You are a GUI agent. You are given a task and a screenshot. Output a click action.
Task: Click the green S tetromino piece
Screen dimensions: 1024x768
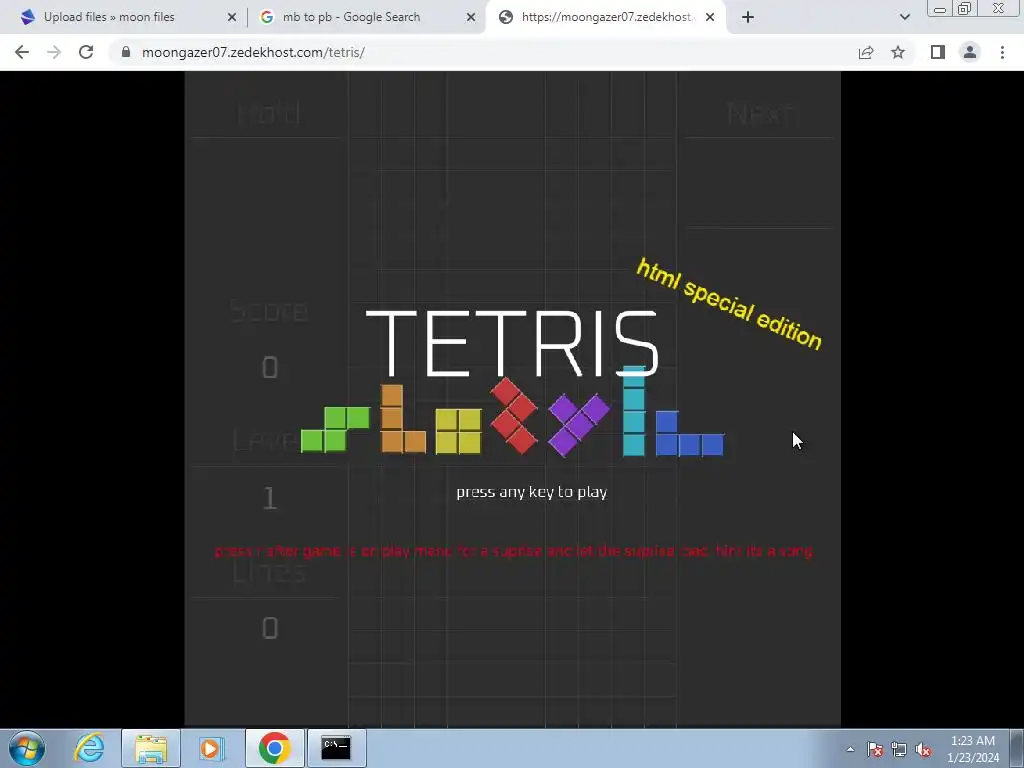point(336,429)
